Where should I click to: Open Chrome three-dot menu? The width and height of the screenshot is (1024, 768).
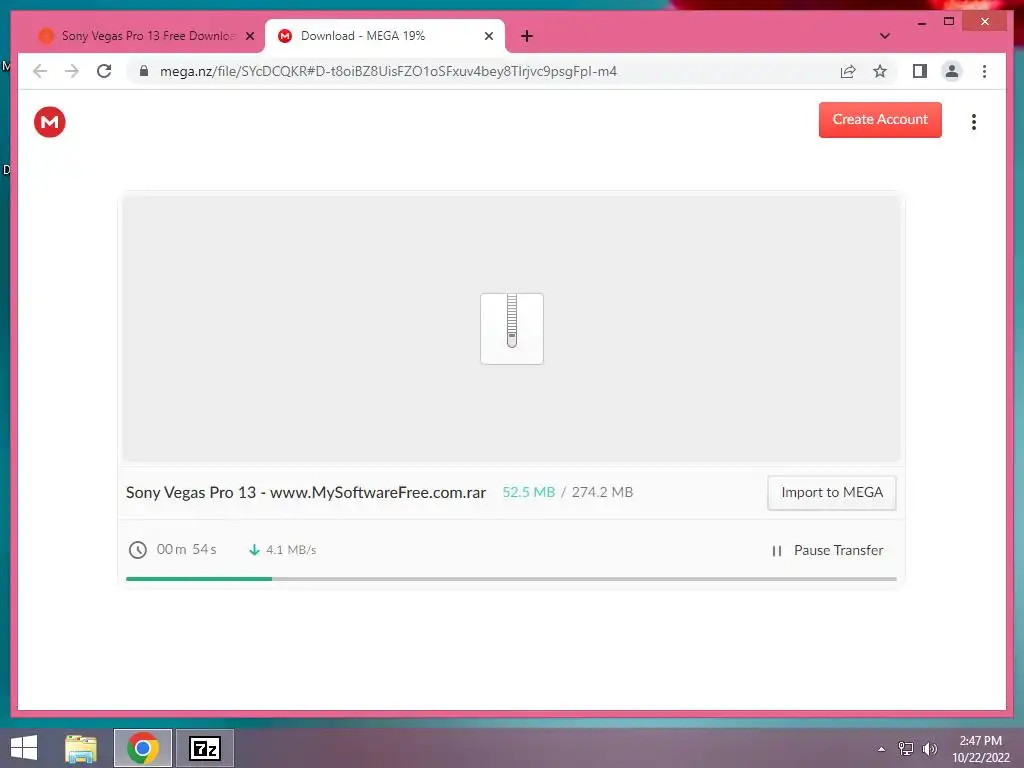(984, 71)
